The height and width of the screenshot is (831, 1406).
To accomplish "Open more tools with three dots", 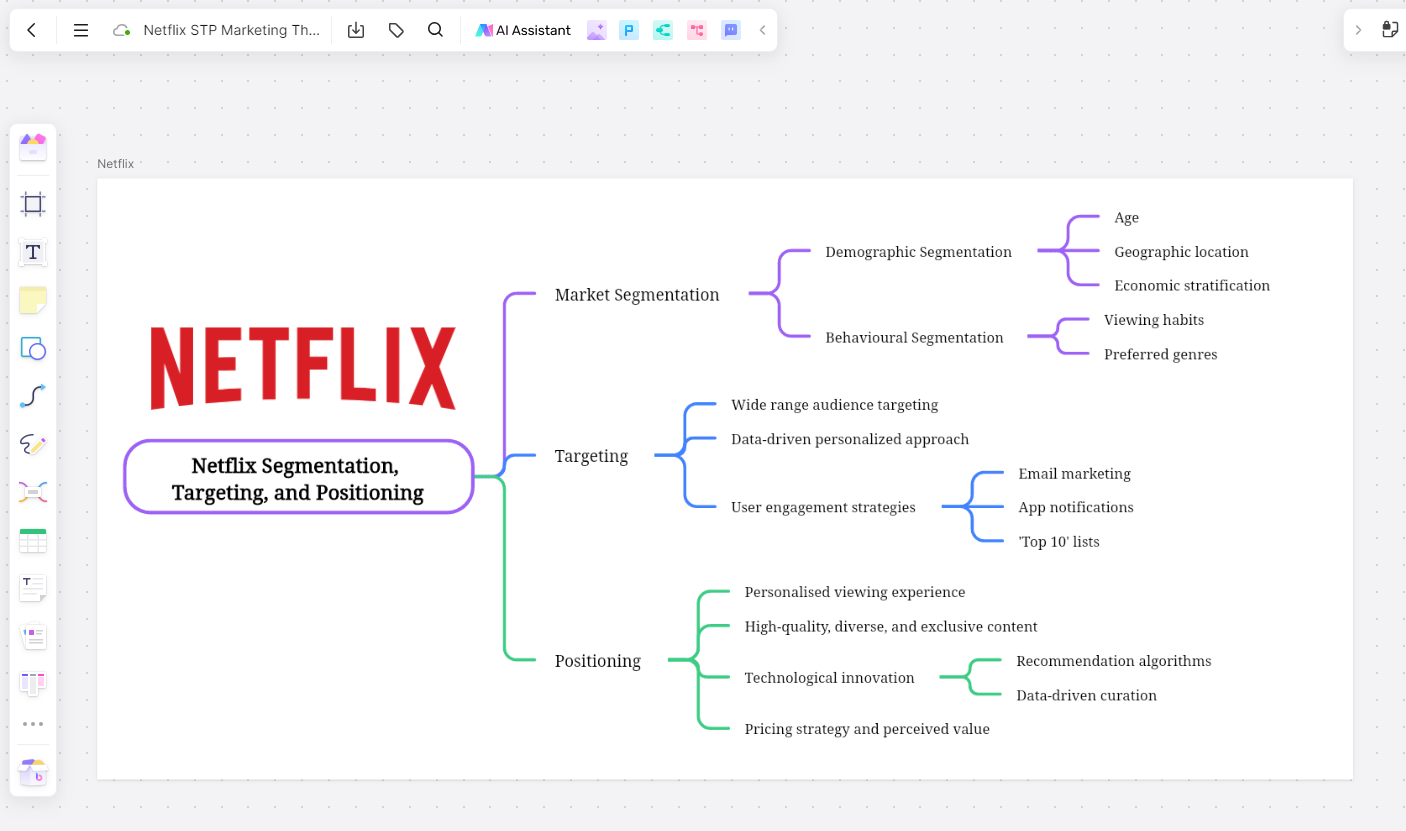I will tap(33, 723).
